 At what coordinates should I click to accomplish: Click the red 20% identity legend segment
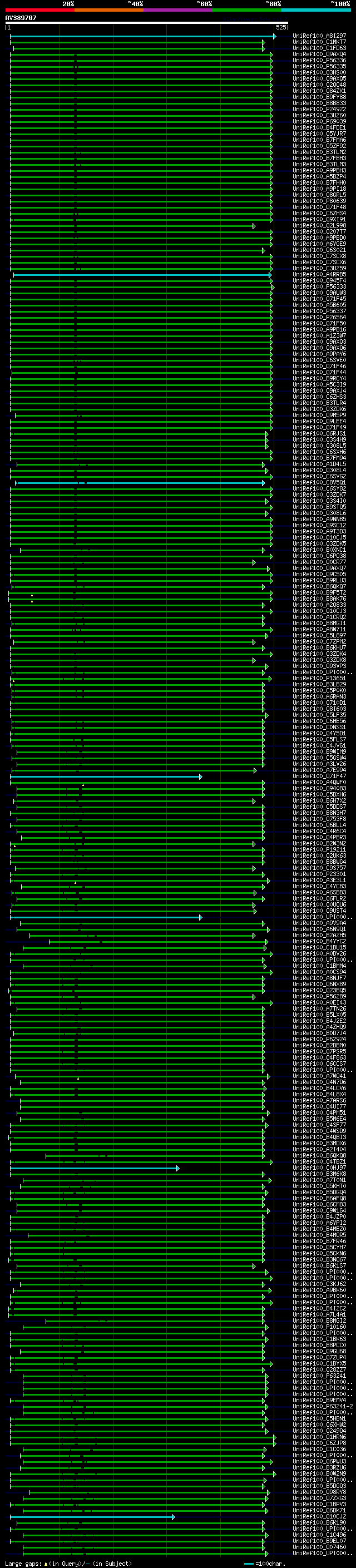click(x=39, y=10)
